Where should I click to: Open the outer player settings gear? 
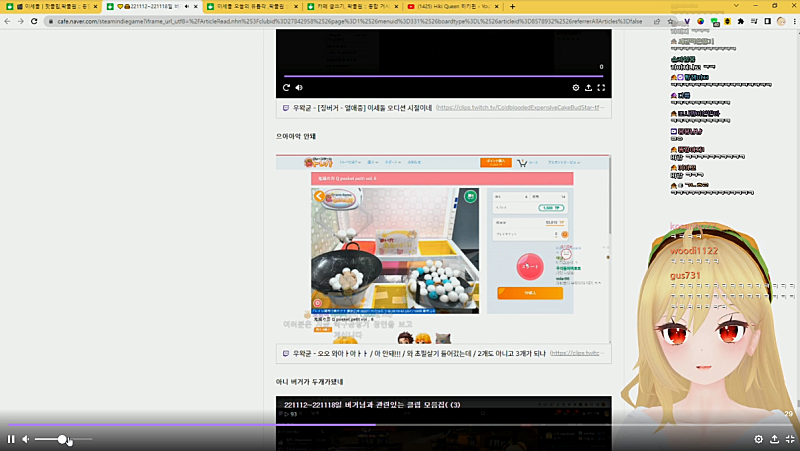[x=759, y=439]
